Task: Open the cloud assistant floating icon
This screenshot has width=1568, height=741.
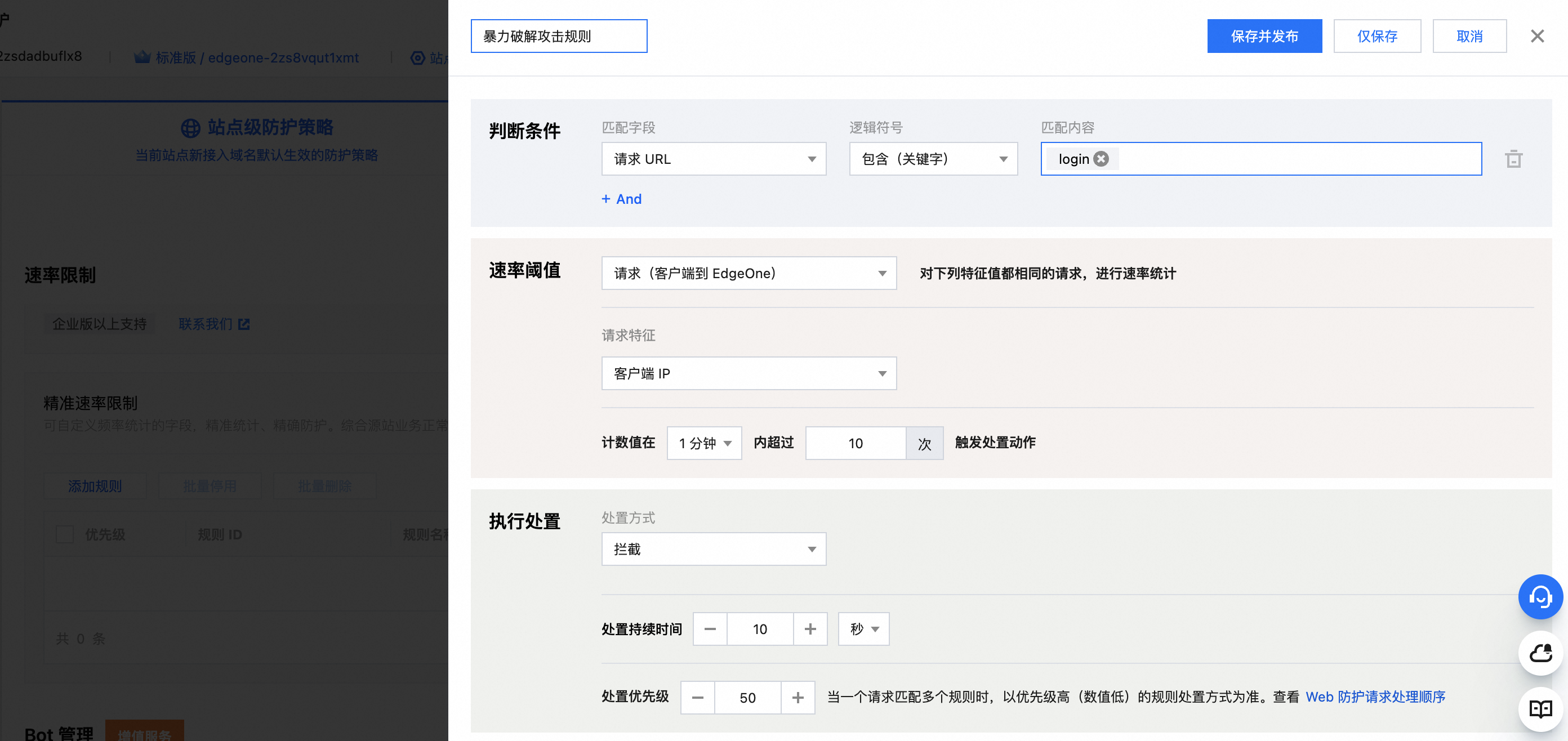Action: click(1540, 653)
